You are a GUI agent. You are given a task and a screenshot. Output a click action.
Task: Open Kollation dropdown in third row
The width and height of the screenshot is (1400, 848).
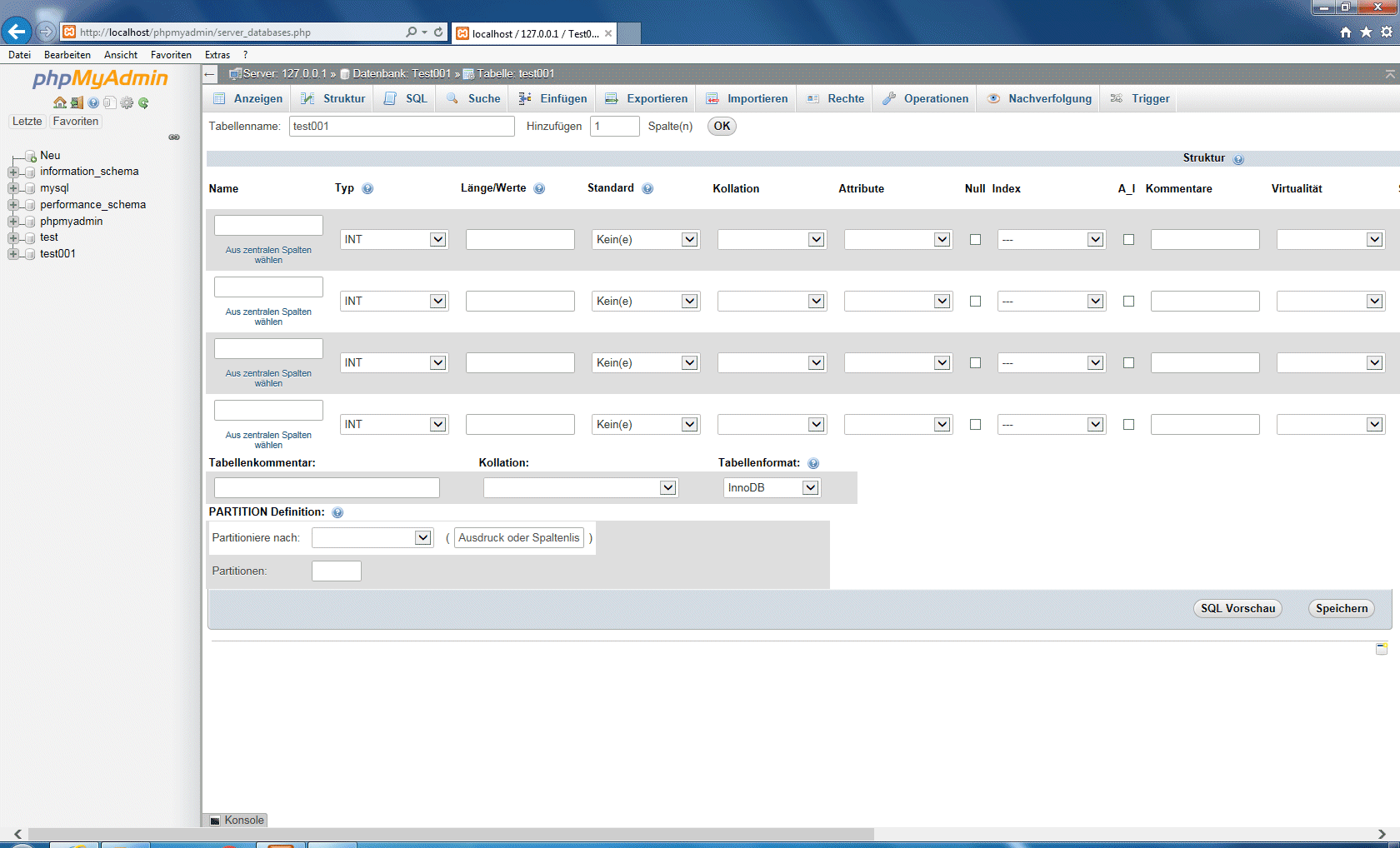772,363
